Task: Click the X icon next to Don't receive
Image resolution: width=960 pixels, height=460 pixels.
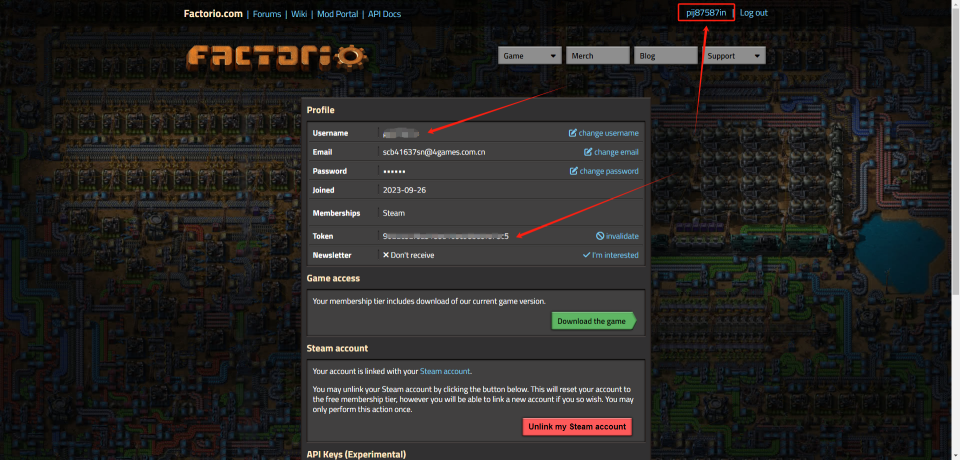Action: point(386,255)
